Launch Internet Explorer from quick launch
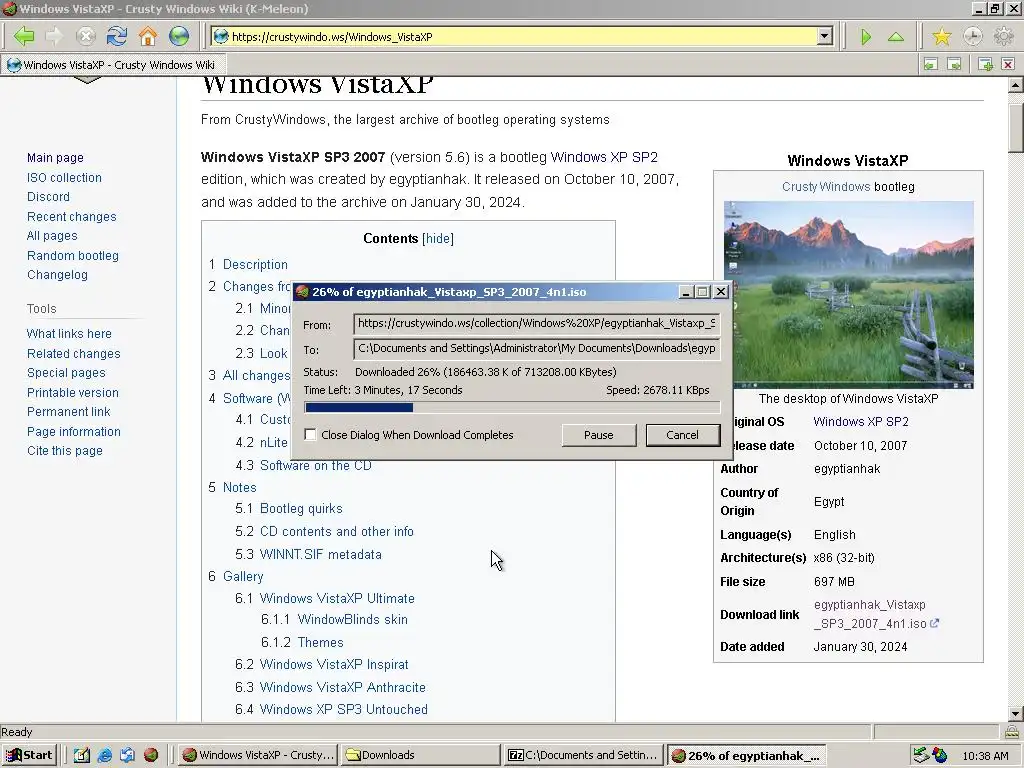 (x=104, y=755)
